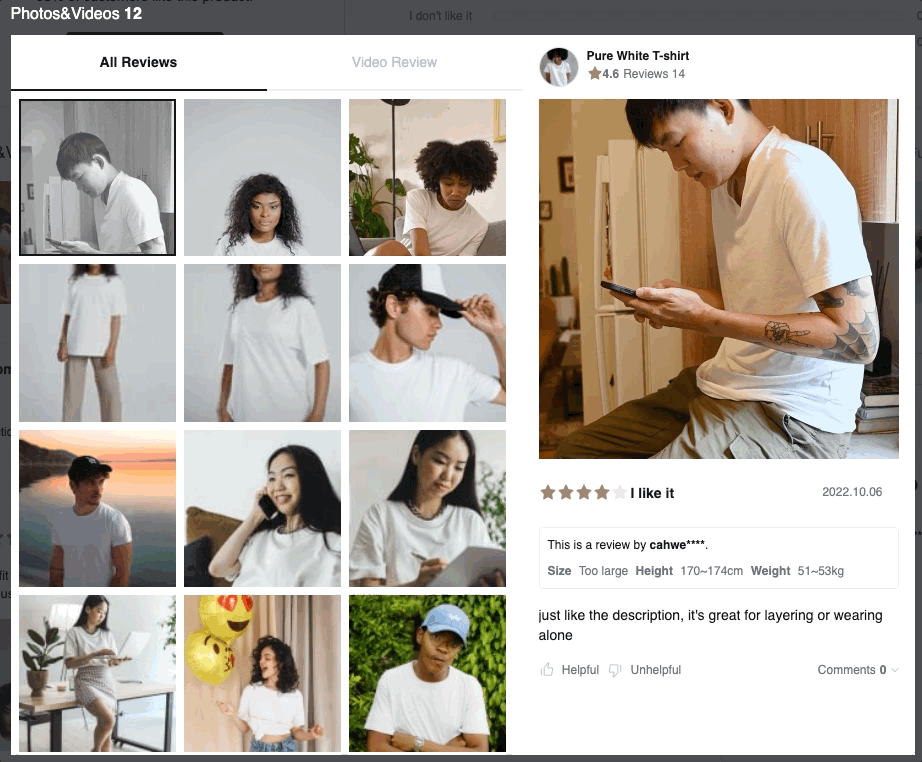Select the sunset lake photo thumbnail
This screenshot has height=762, width=922.
97,508
